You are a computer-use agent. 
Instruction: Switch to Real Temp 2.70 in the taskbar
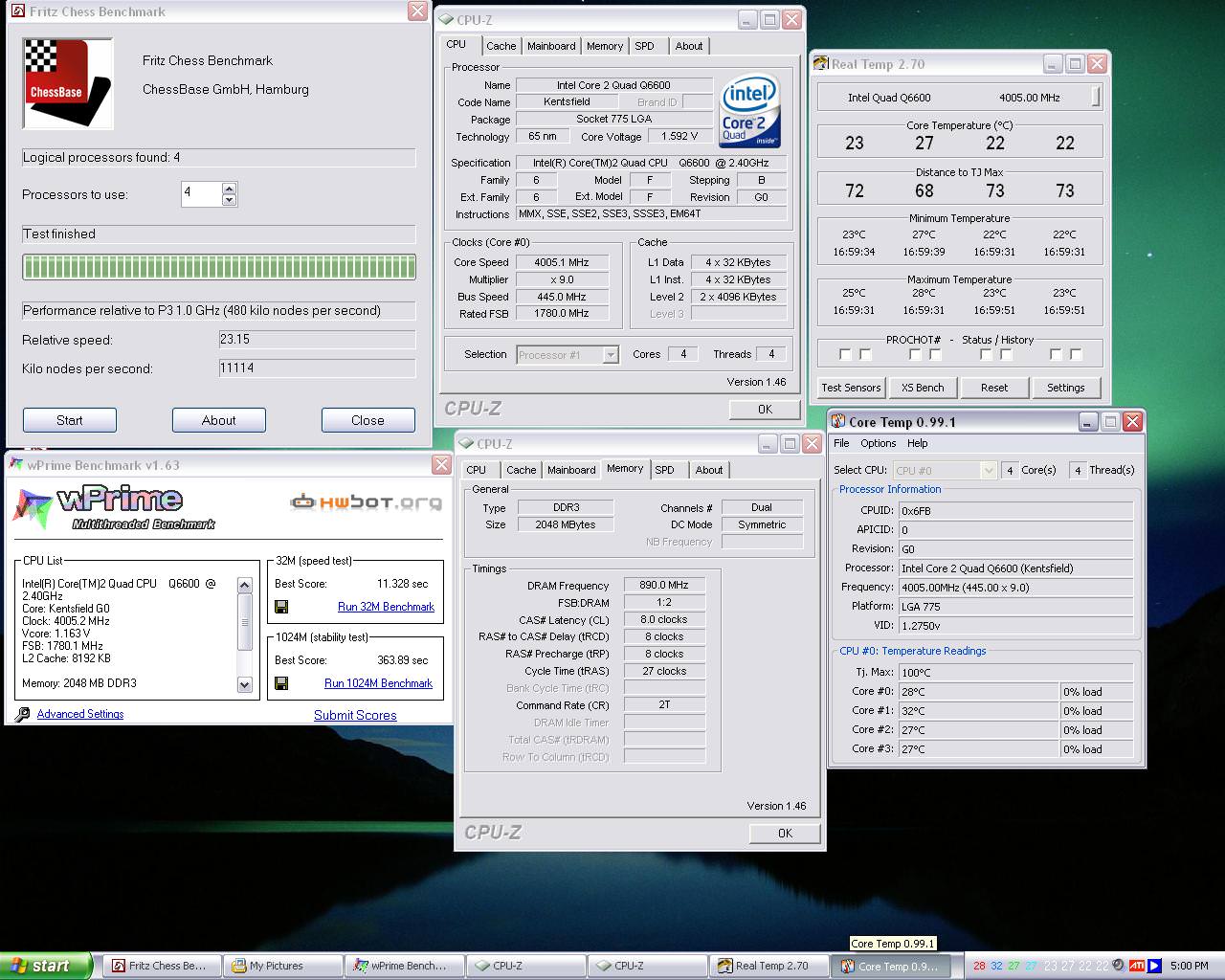coord(767,966)
